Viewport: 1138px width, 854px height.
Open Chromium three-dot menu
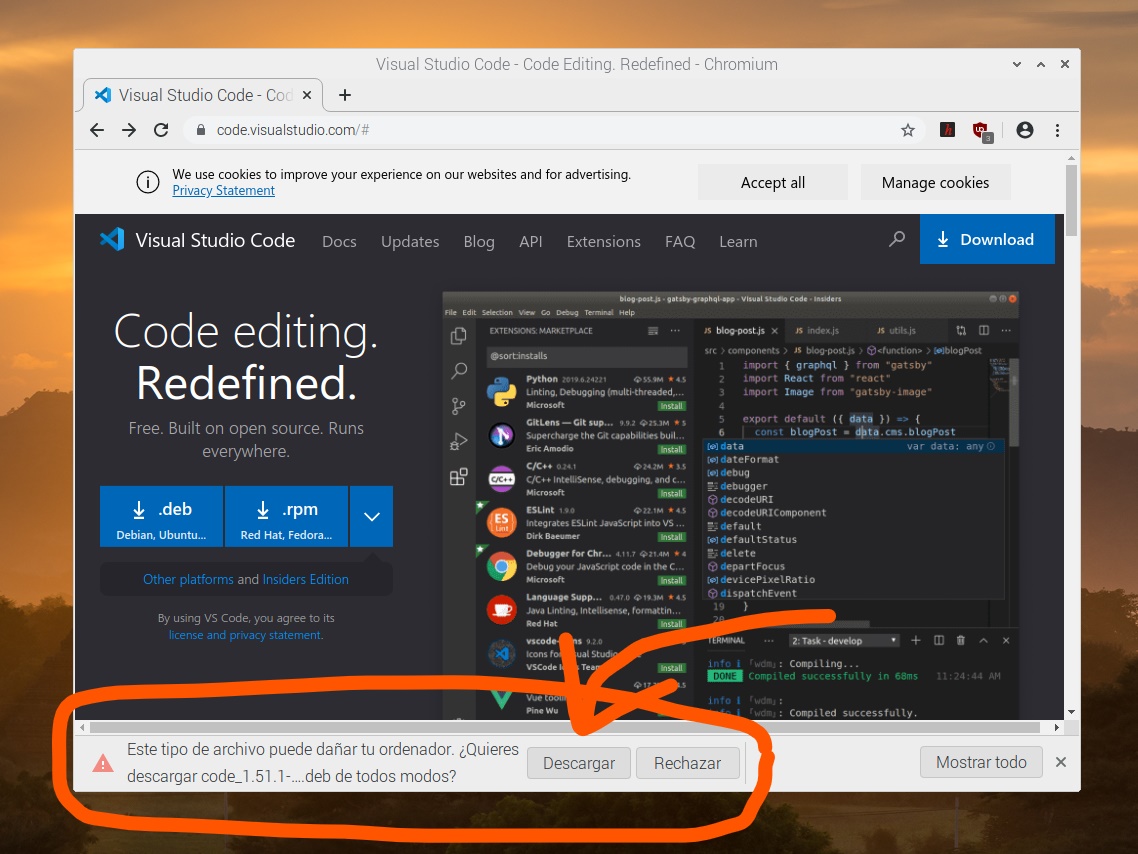pos(1057,130)
